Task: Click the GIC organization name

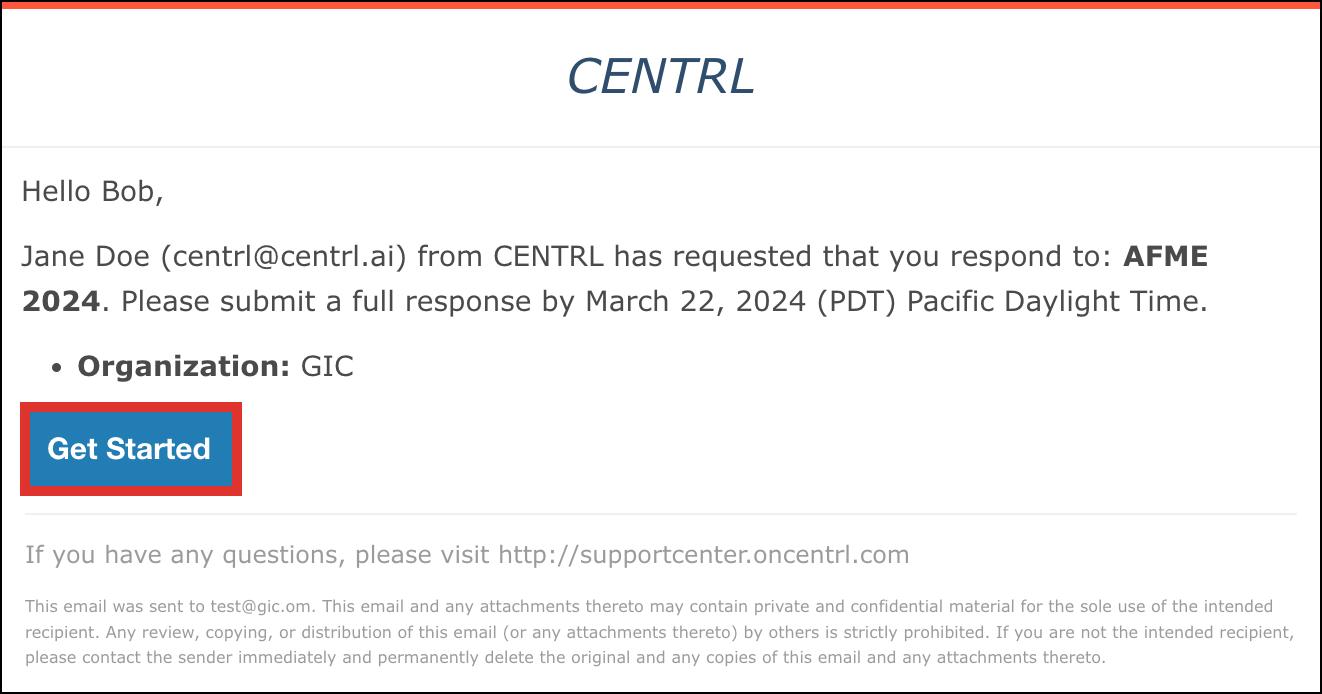Action: coord(327,367)
